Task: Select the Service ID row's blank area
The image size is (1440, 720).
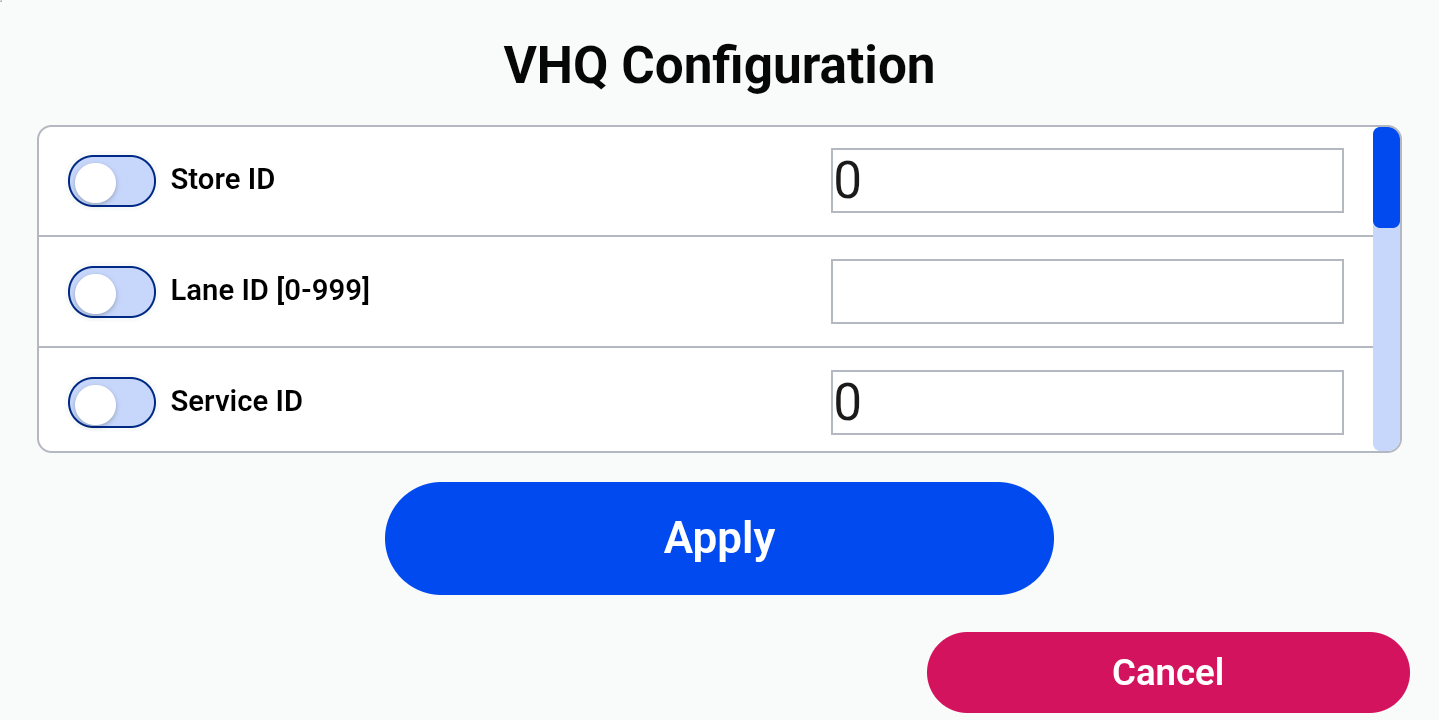Action: point(567,403)
